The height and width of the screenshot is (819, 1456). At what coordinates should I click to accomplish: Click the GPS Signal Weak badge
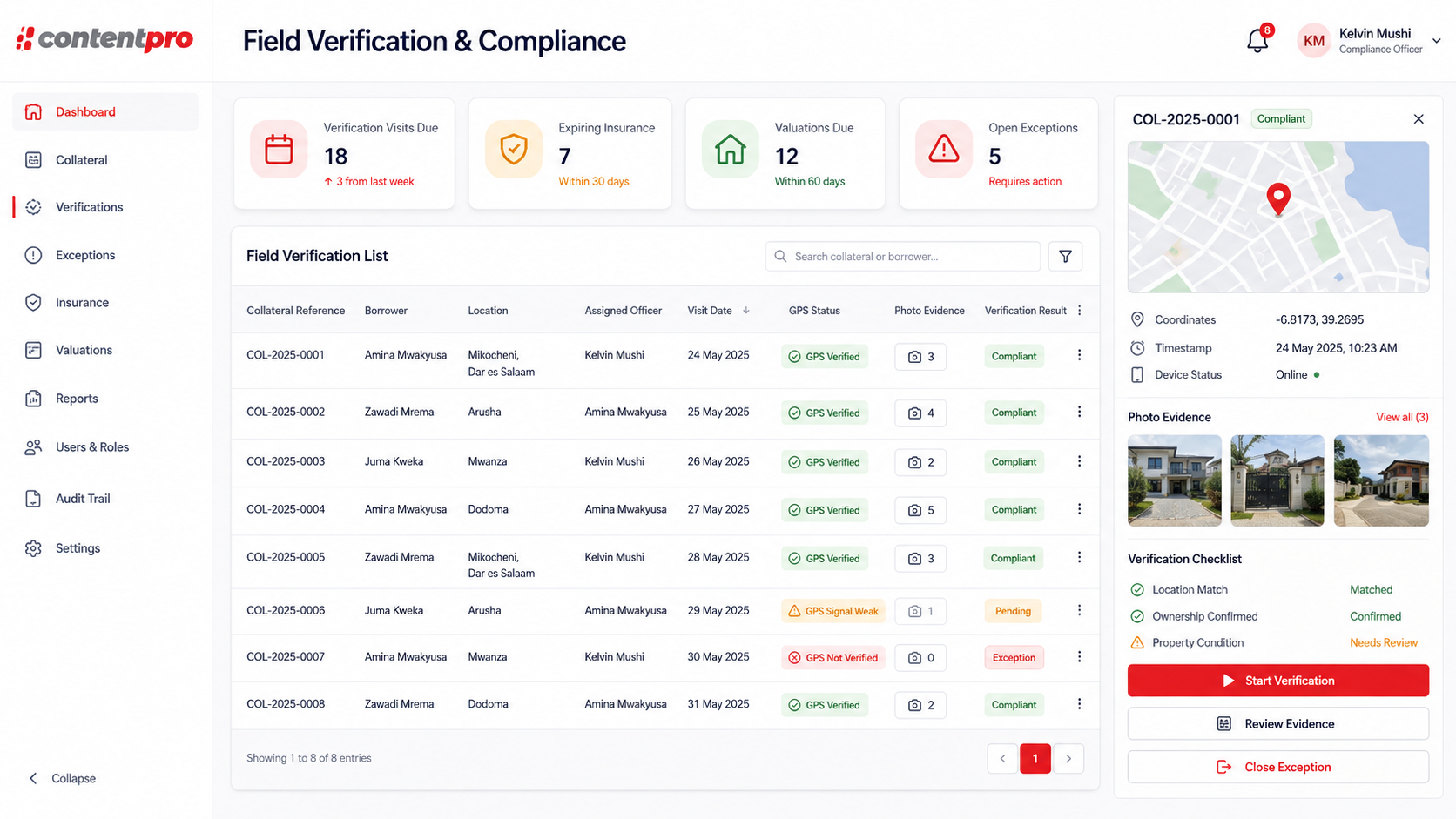point(833,611)
